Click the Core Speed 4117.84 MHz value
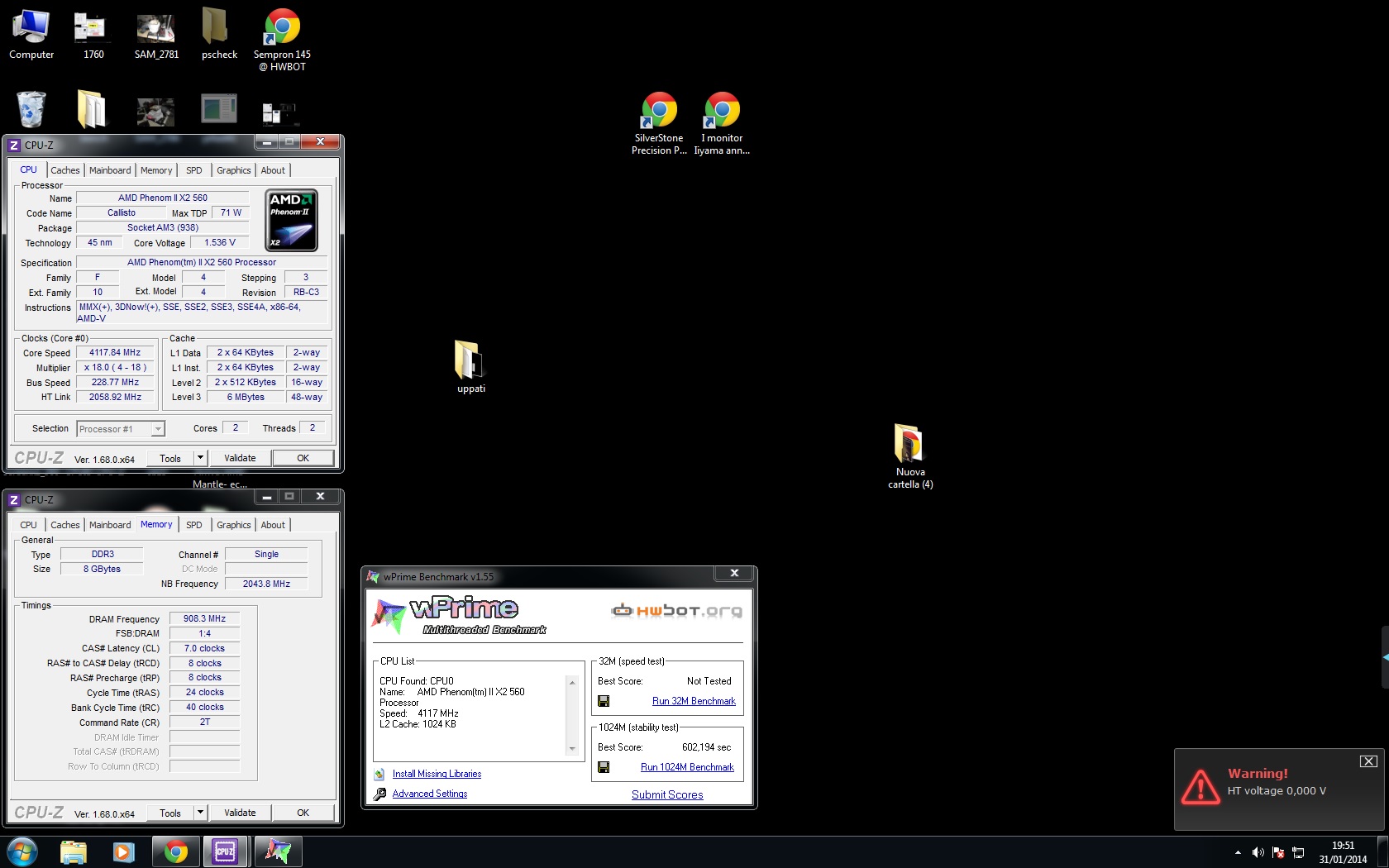Viewport: 1389px width, 868px height. (x=115, y=352)
